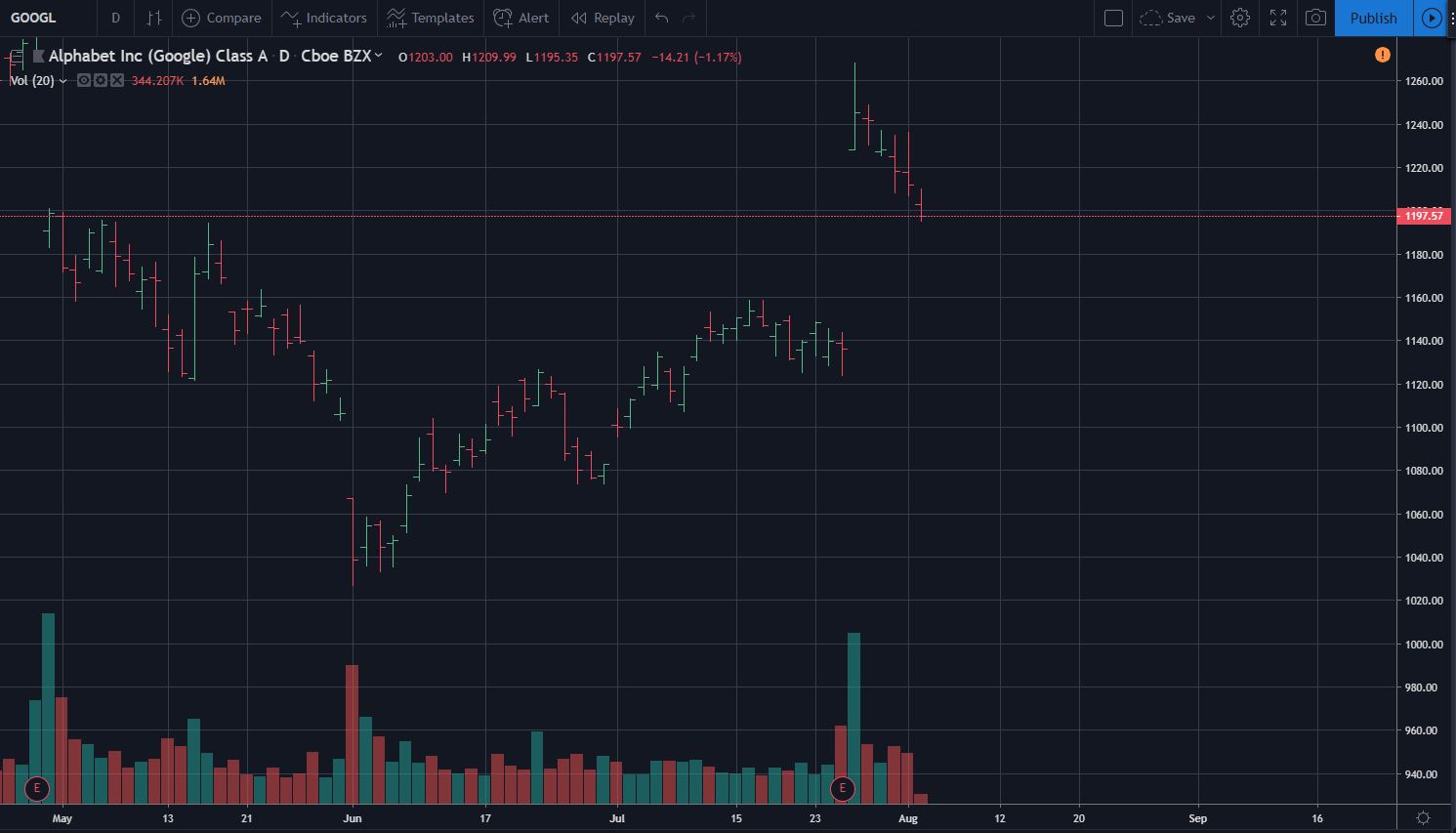
Task: Open the Templates menu
Action: click(431, 18)
